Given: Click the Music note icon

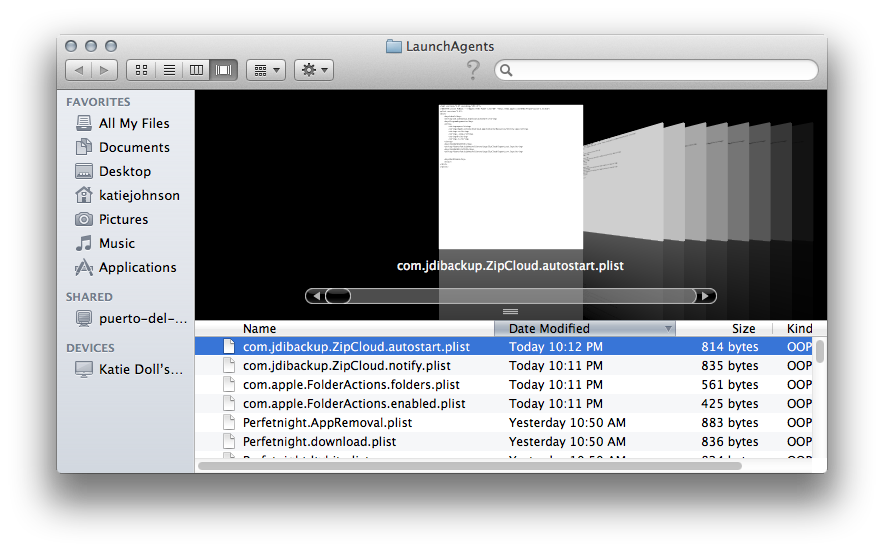Looking at the screenshot, I should pos(84,243).
